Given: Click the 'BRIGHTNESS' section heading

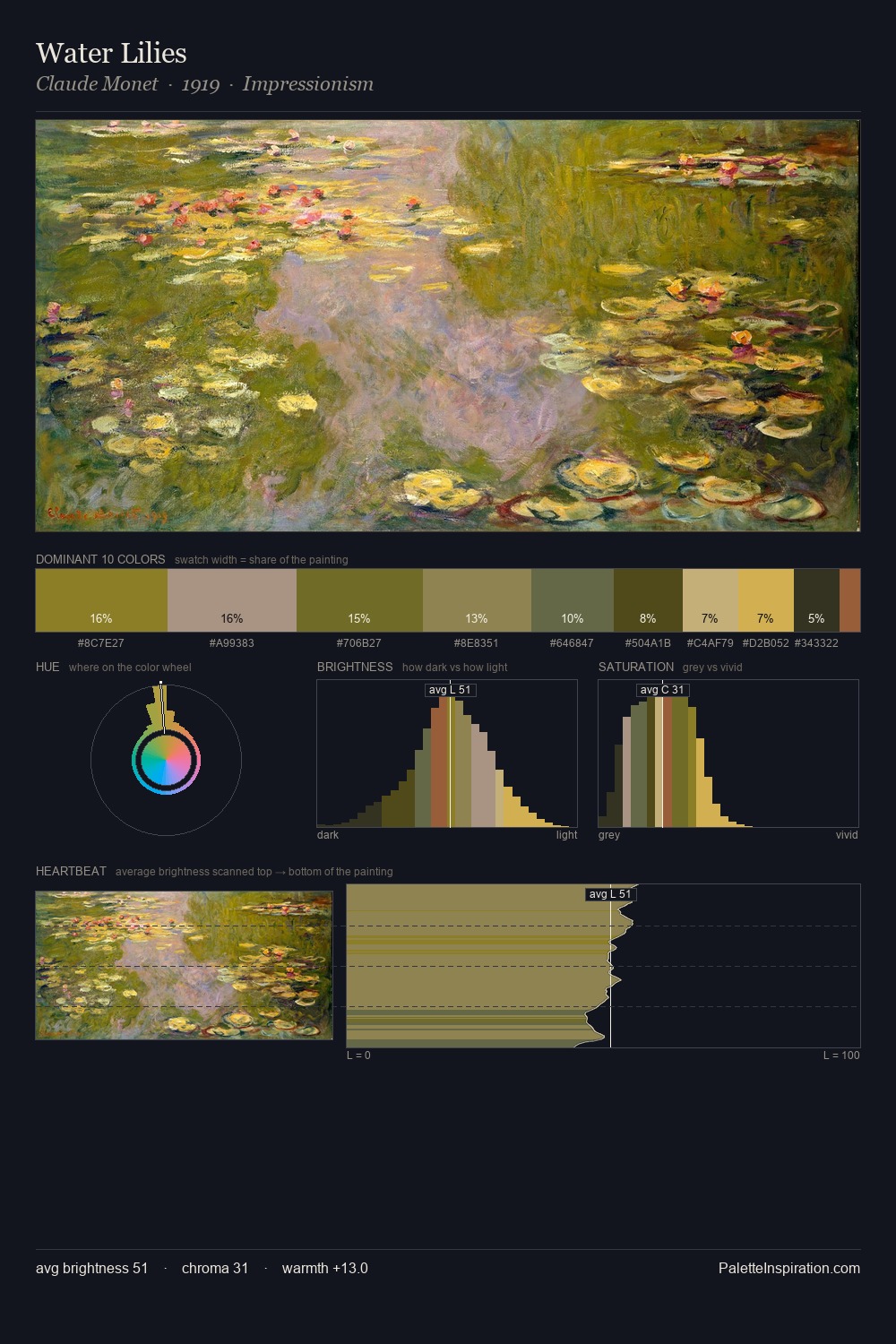Looking at the screenshot, I should coord(355,667).
